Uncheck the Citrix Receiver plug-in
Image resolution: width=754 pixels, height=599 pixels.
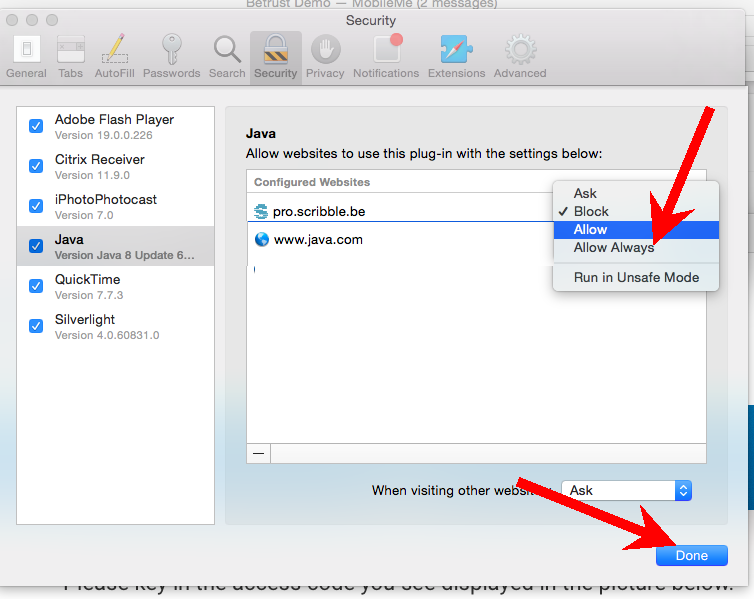(36, 166)
